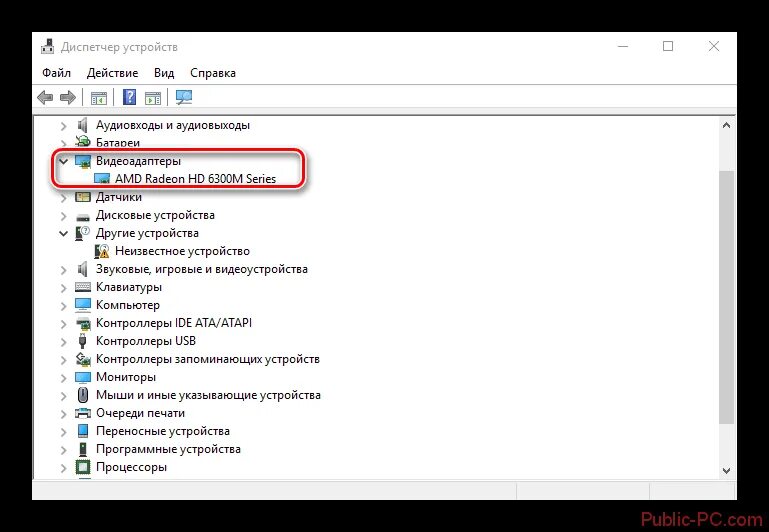
Task: Click the scrollbar up arrow
Action: pos(726,126)
